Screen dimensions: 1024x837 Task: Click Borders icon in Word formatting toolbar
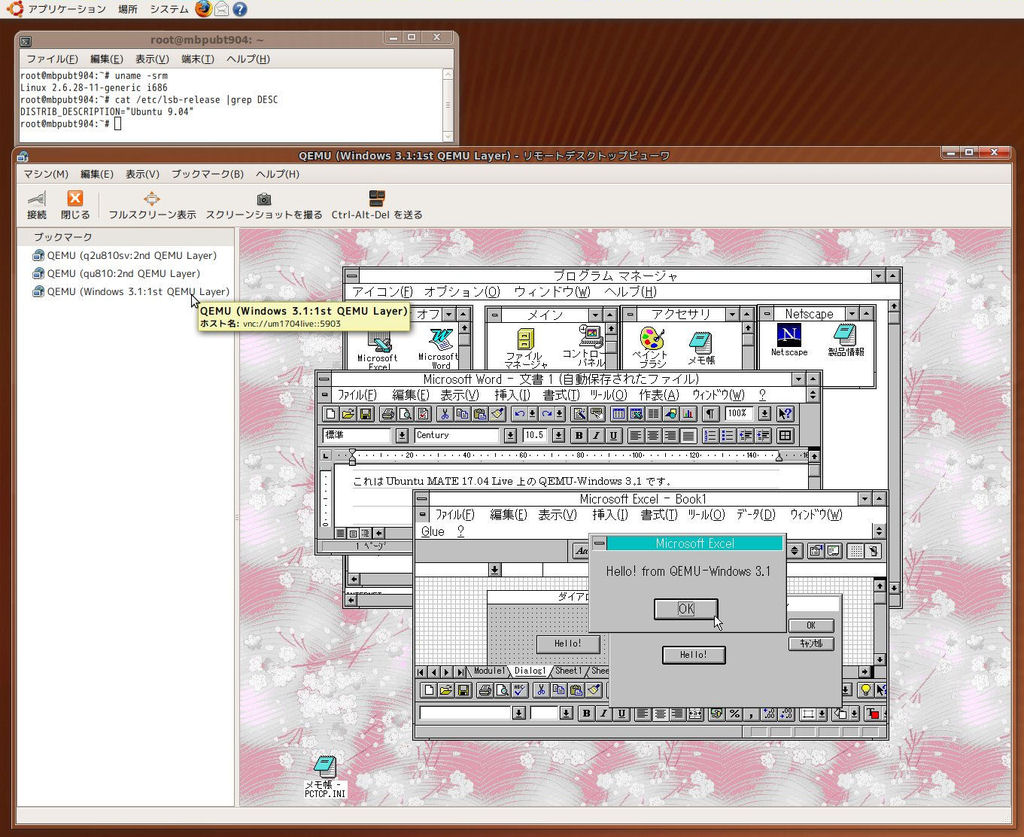click(786, 435)
